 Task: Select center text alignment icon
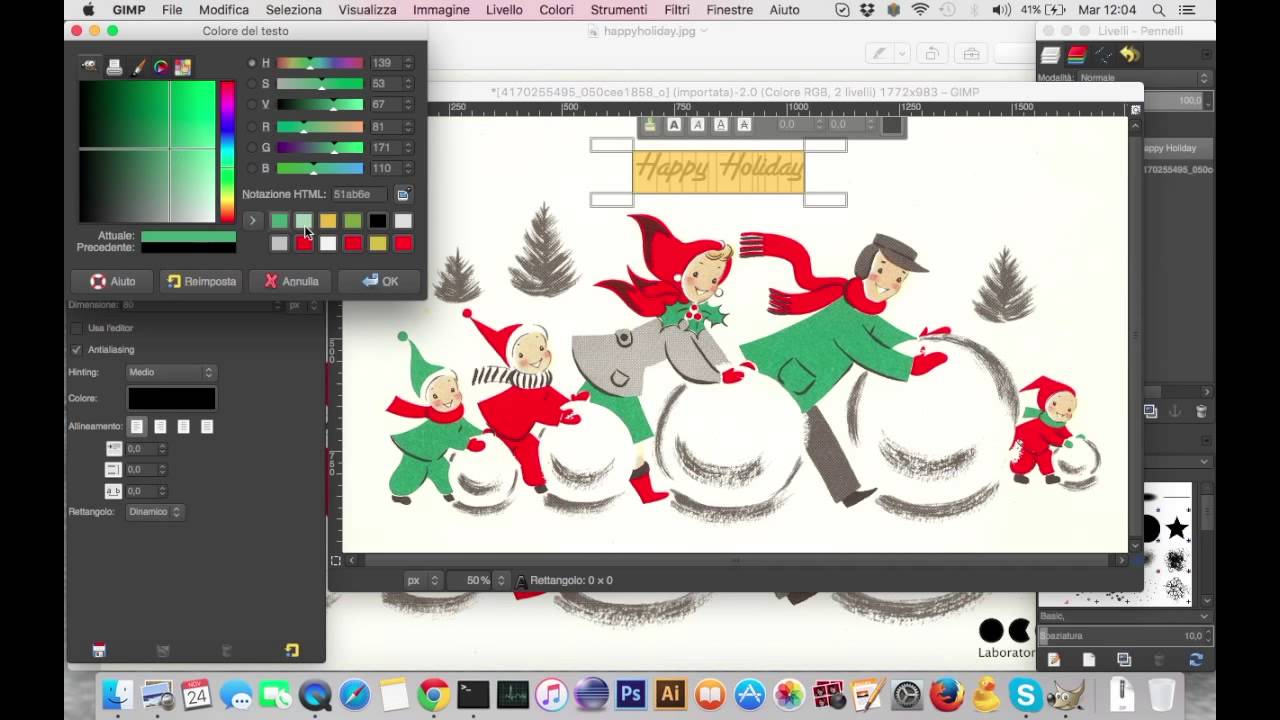click(x=160, y=426)
